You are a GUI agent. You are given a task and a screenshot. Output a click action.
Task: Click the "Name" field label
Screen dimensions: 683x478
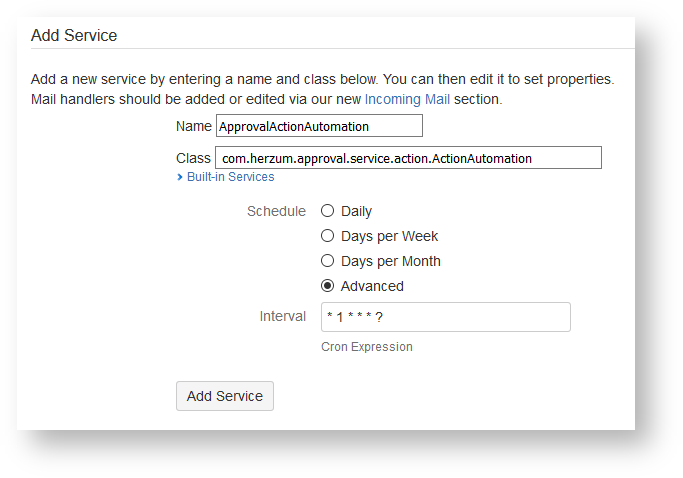click(193, 126)
